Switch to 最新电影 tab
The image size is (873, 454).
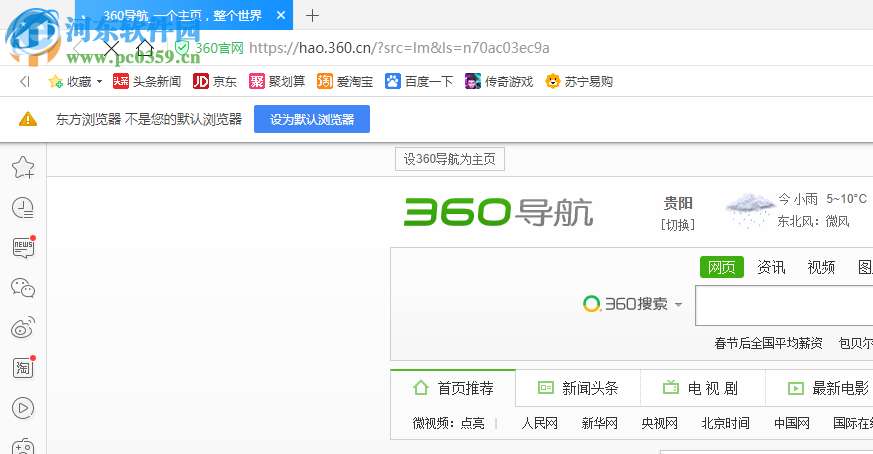[828, 388]
